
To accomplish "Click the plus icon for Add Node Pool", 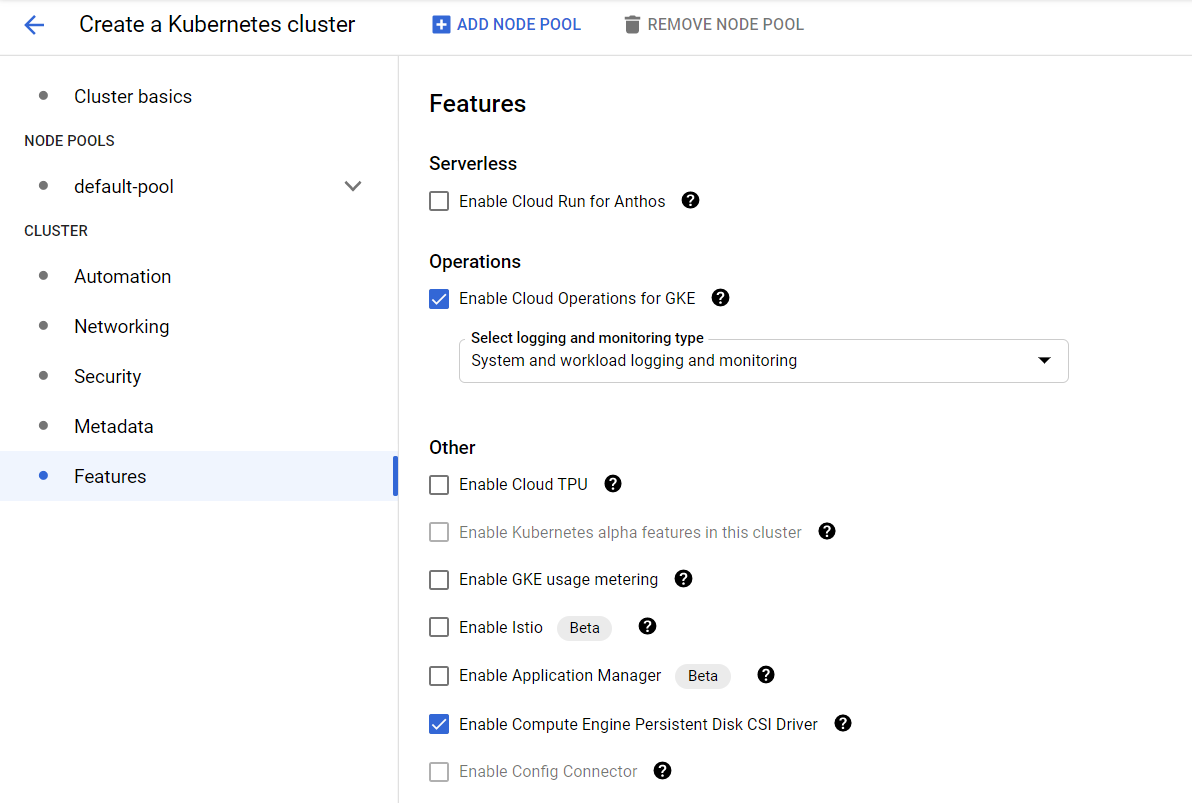I will point(441,24).
